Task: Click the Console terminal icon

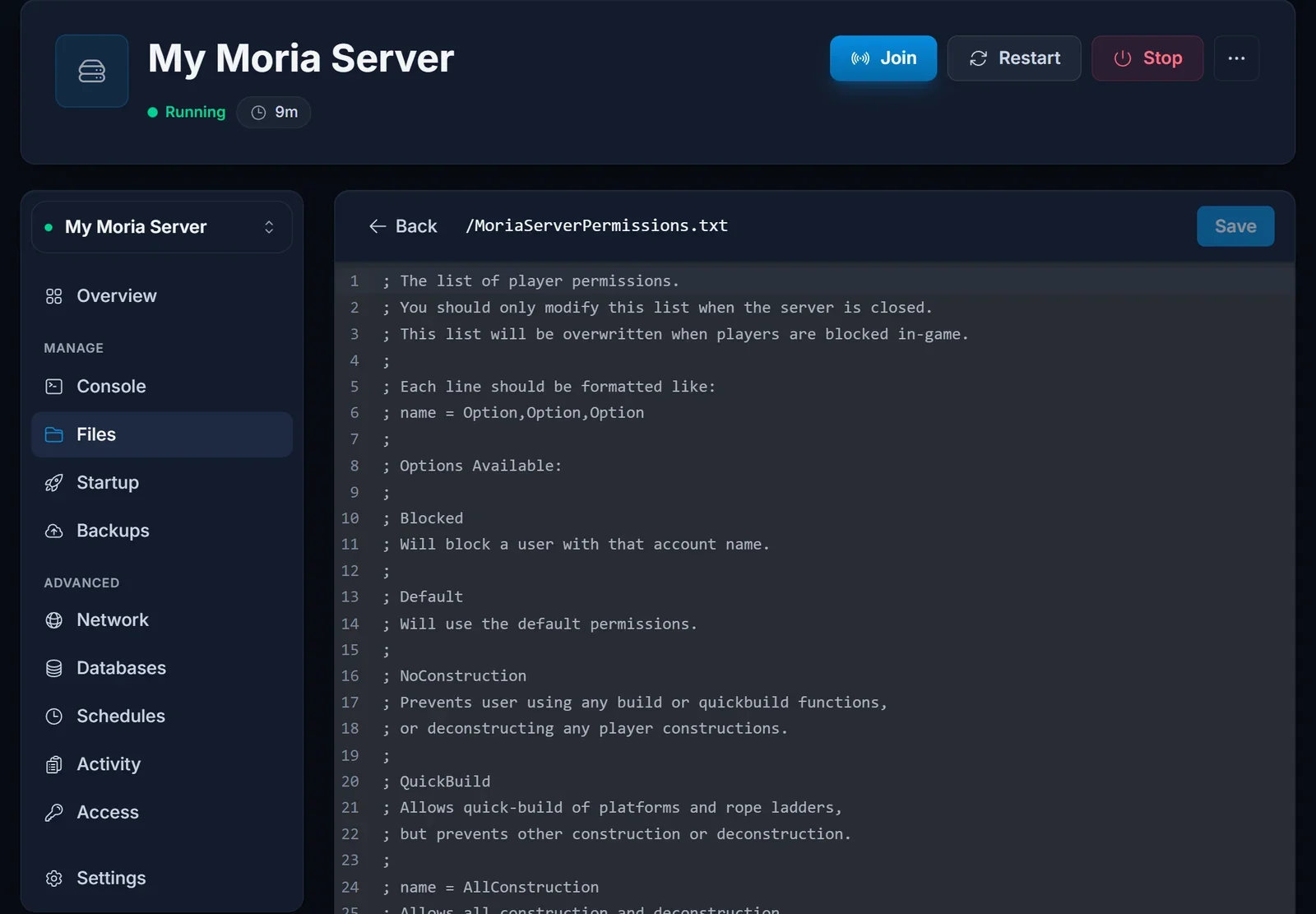Action: [54, 387]
